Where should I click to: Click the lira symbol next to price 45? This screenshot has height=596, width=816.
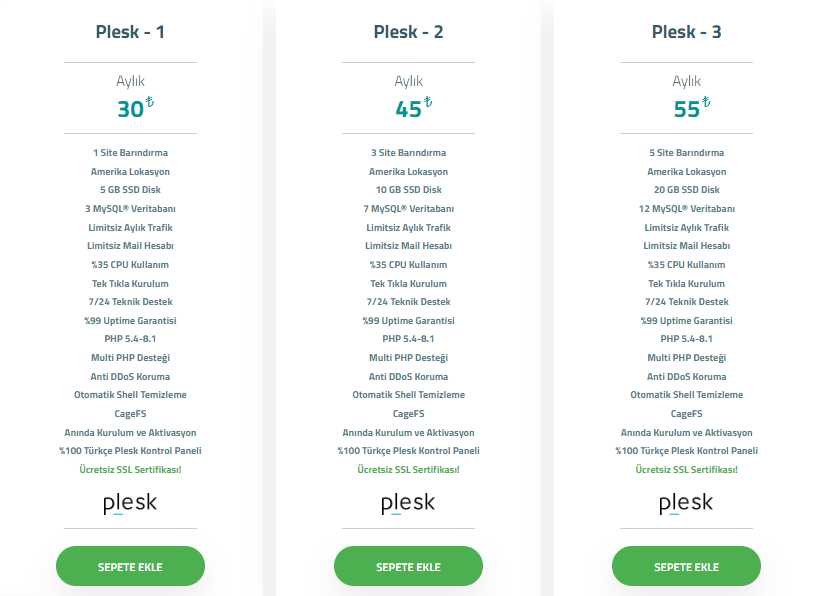428,102
